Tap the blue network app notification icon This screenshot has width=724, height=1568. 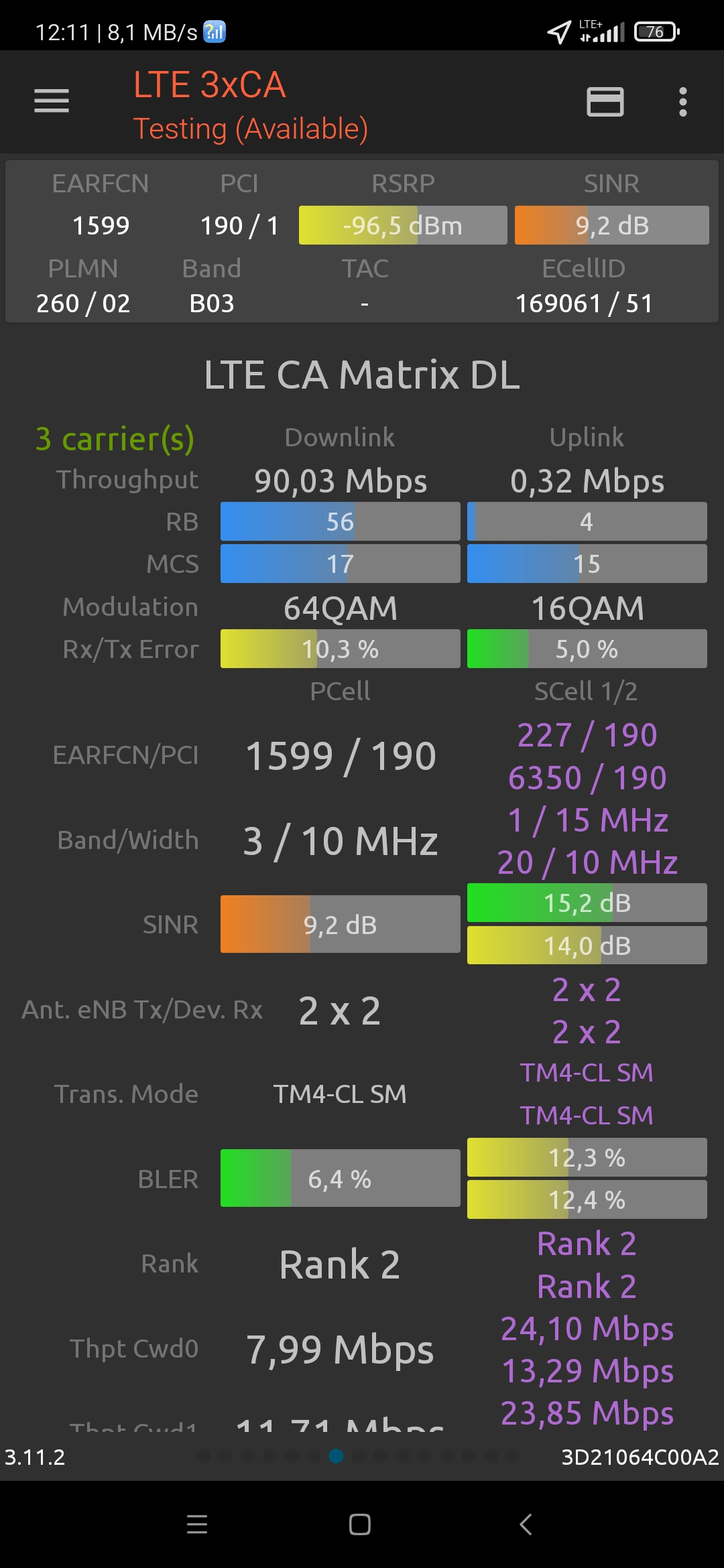(215, 31)
